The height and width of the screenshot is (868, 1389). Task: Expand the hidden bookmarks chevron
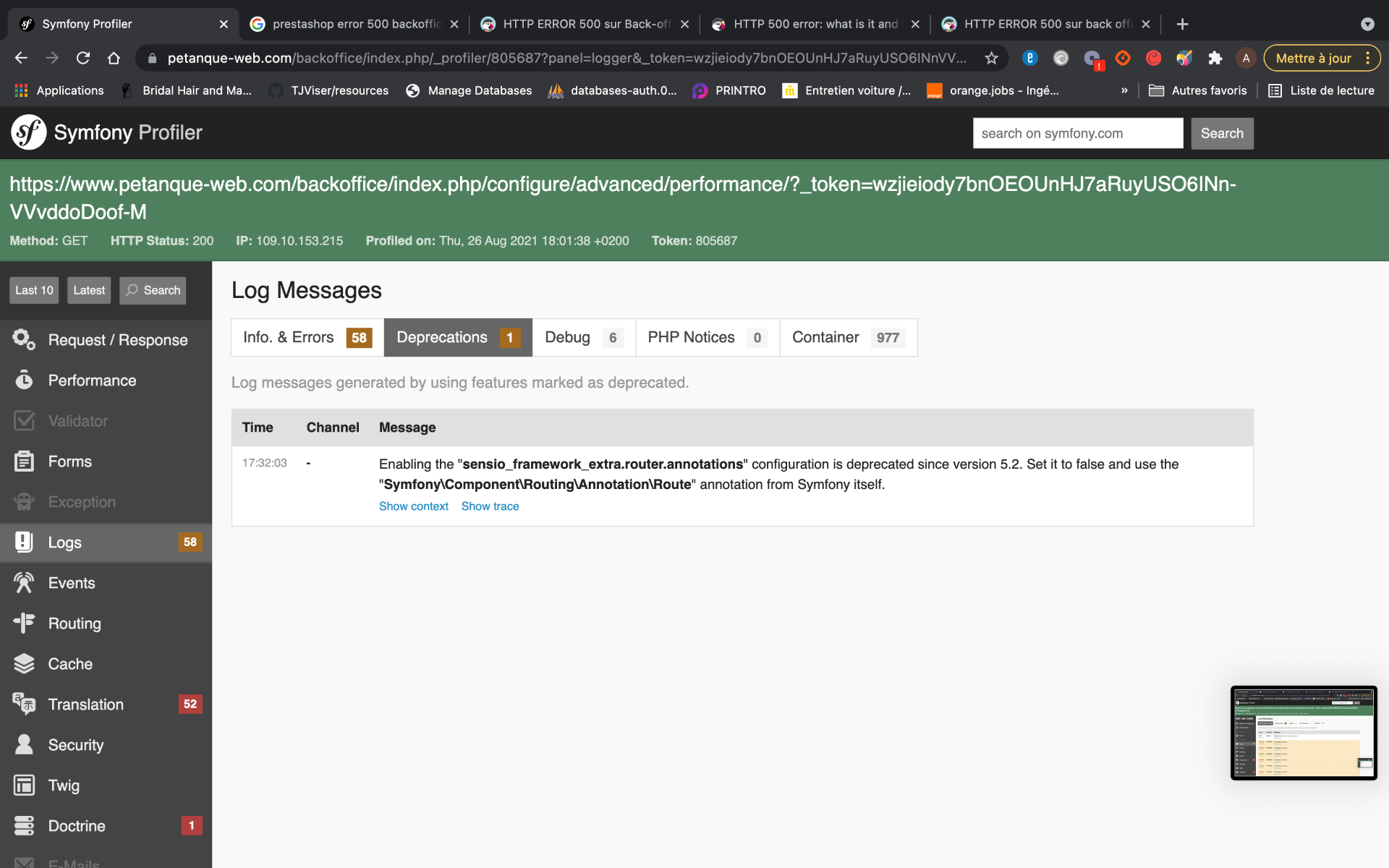(1124, 90)
